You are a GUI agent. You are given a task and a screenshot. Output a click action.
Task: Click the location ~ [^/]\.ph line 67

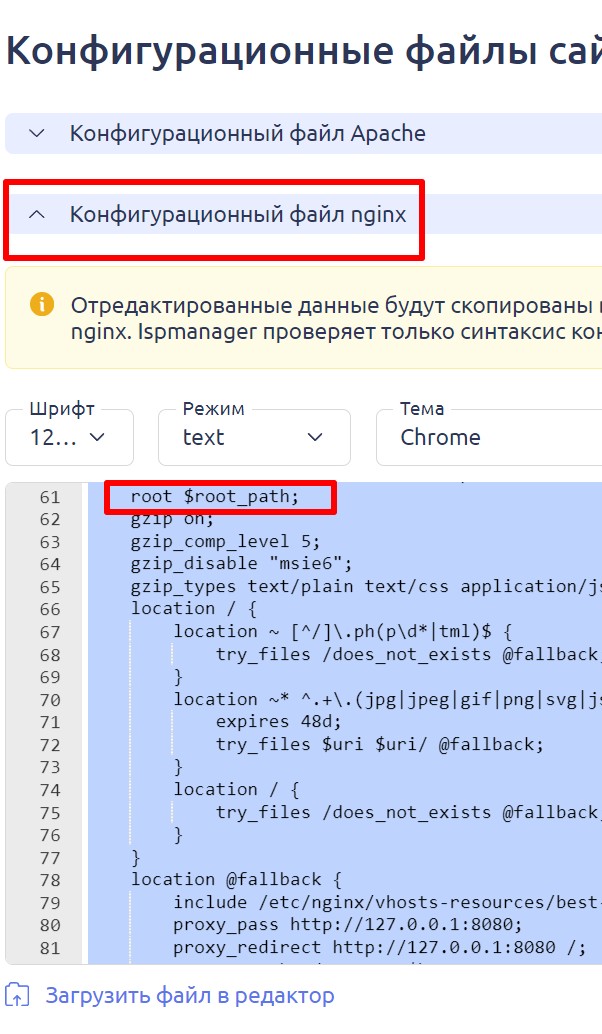342,631
